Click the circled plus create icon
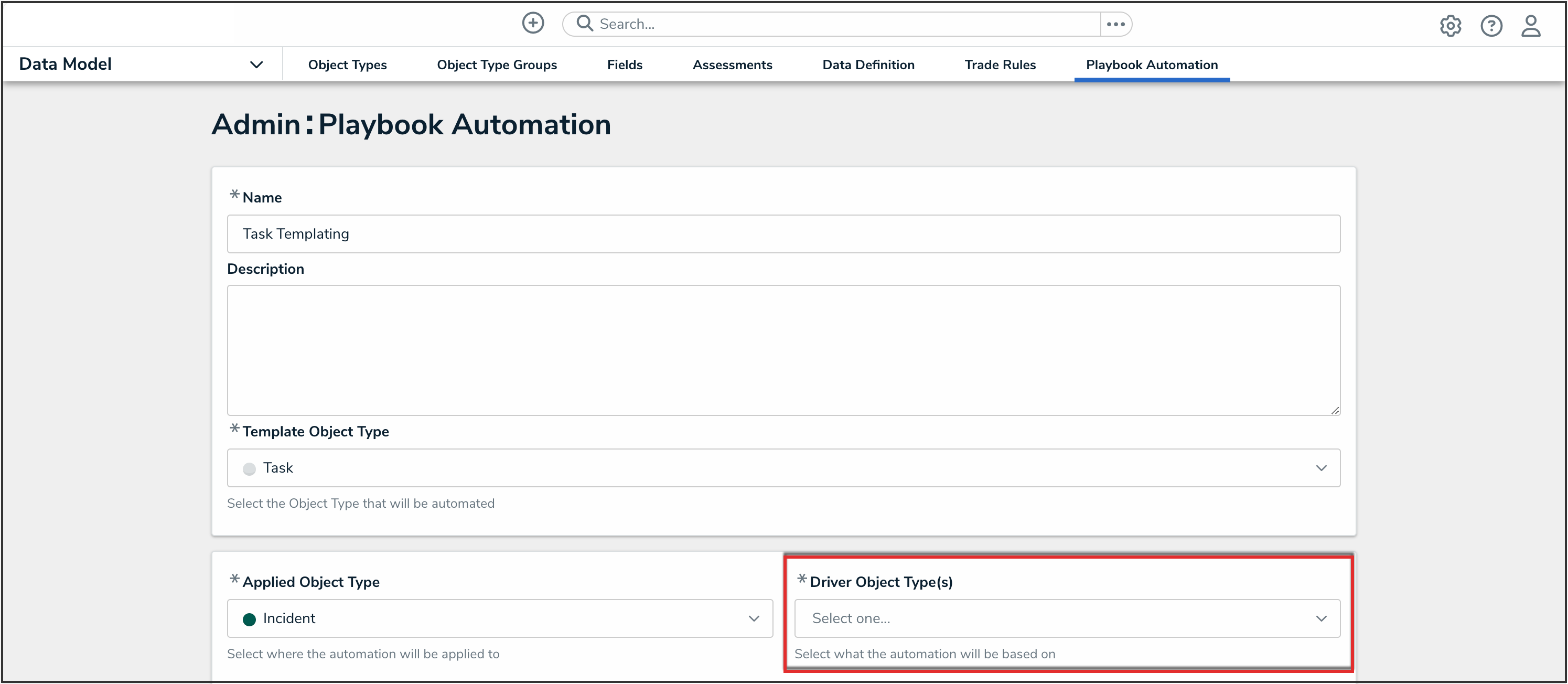The width and height of the screenshot is (1568, 684). pos(533,23)
